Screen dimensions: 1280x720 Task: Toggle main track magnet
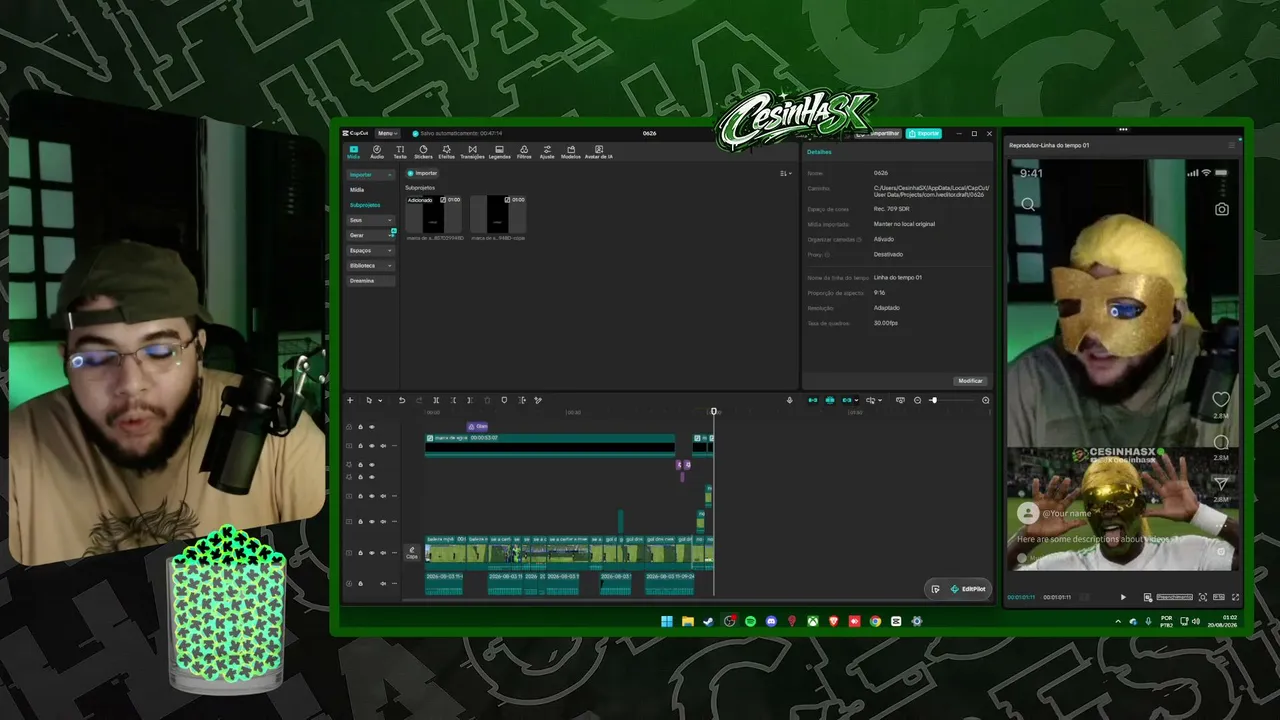point(813,400)
